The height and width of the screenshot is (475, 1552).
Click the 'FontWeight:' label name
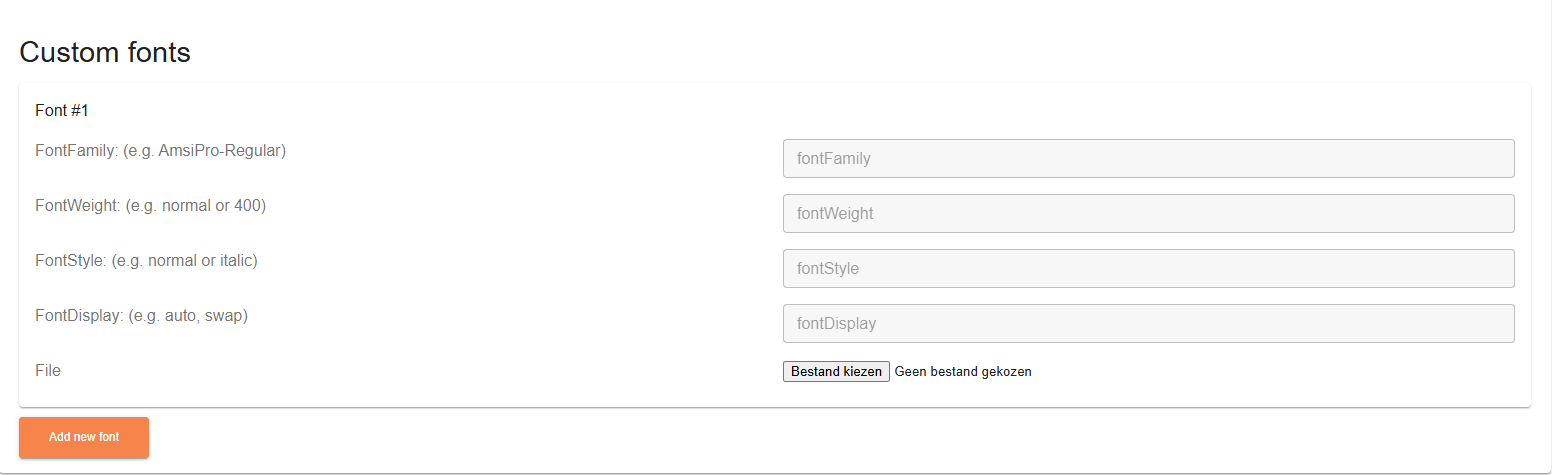pos(78,206)
